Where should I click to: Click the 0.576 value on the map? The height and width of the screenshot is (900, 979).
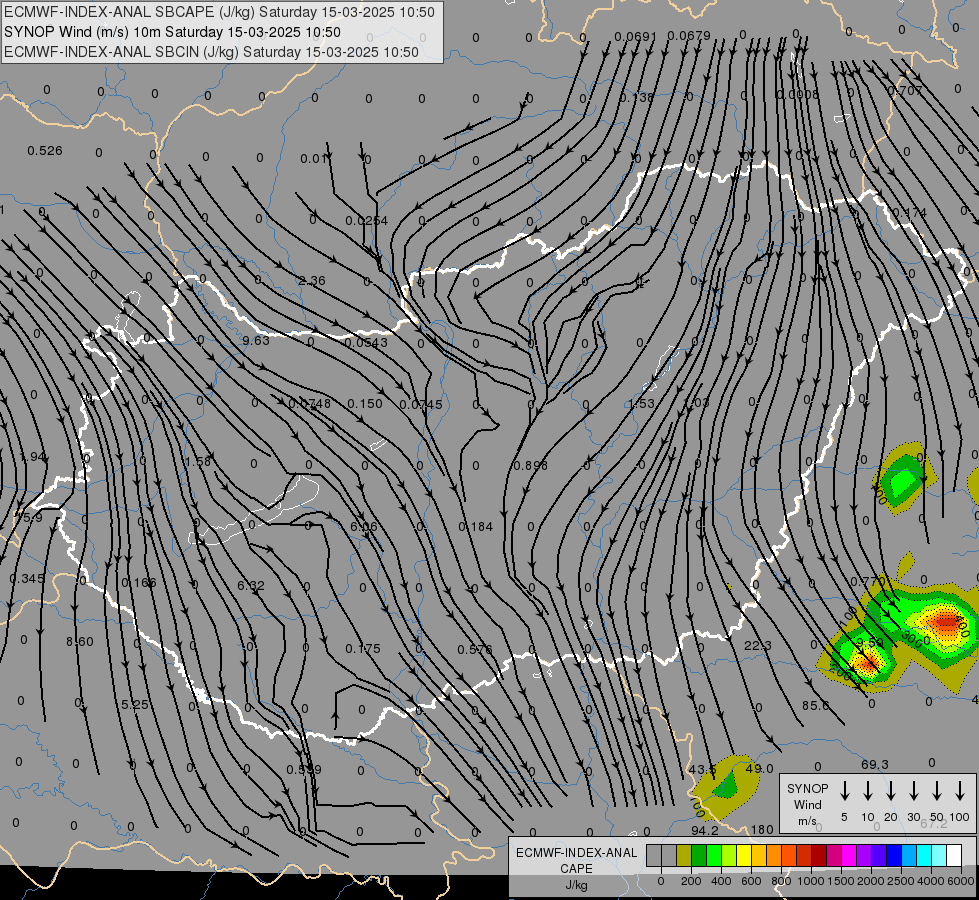[475, 650]
